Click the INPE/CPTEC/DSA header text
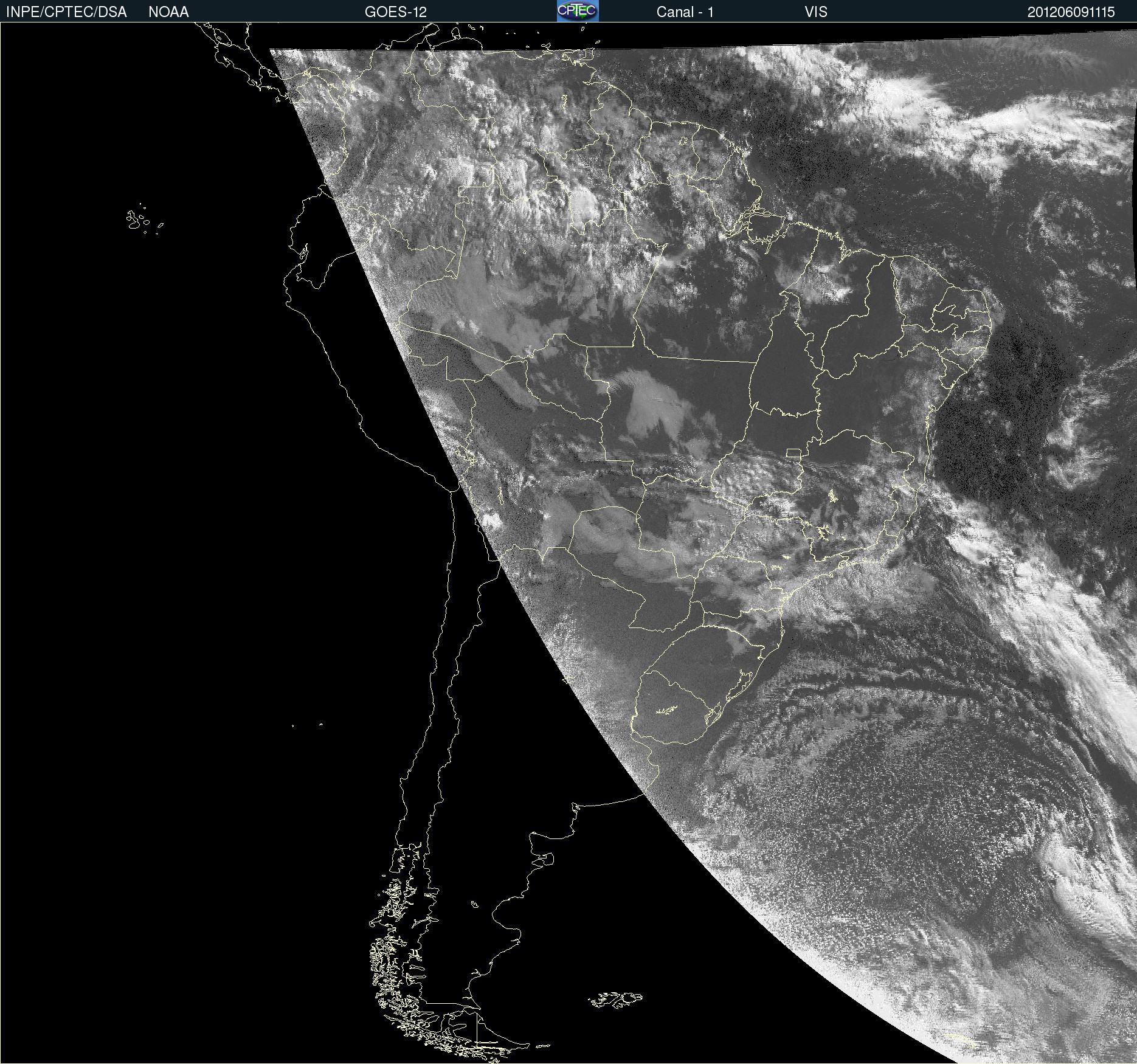Viewport: 1137px width, 1064px height. (66, 12)
